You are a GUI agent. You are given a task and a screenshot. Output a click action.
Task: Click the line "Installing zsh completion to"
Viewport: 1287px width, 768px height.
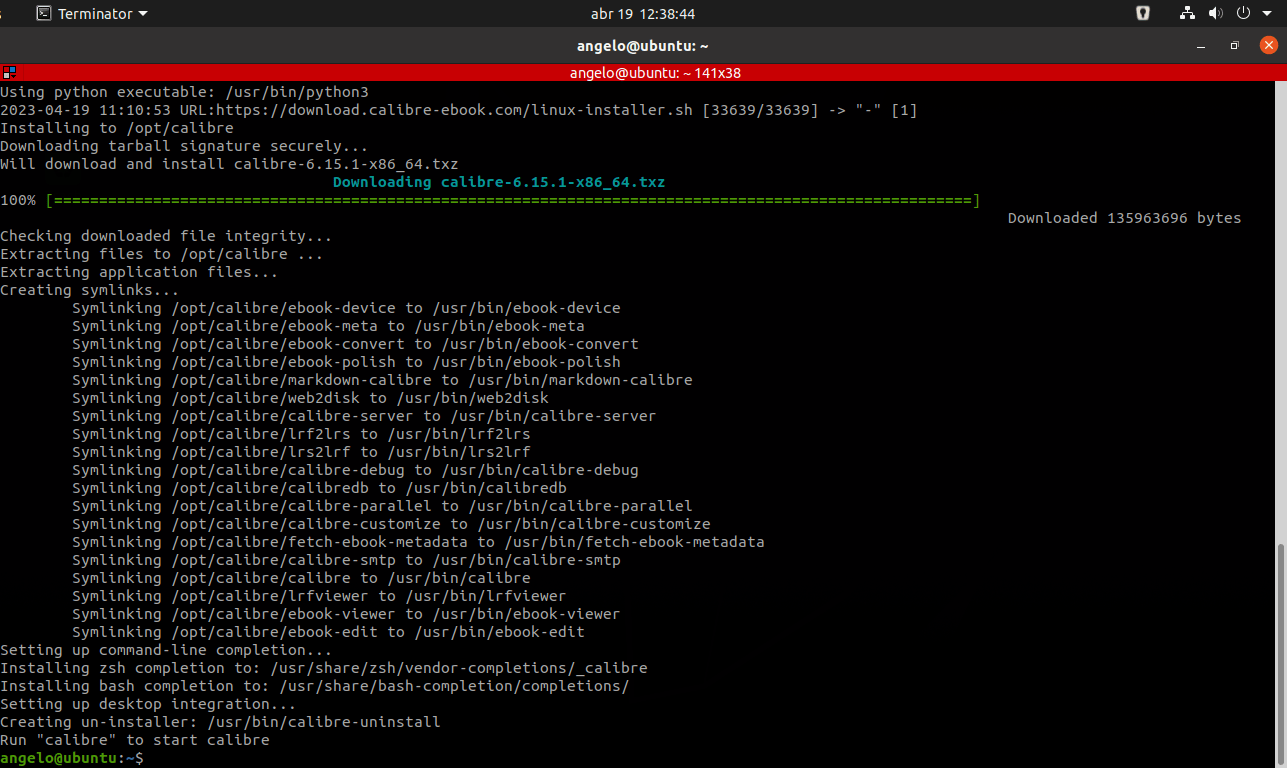[324, 668]
